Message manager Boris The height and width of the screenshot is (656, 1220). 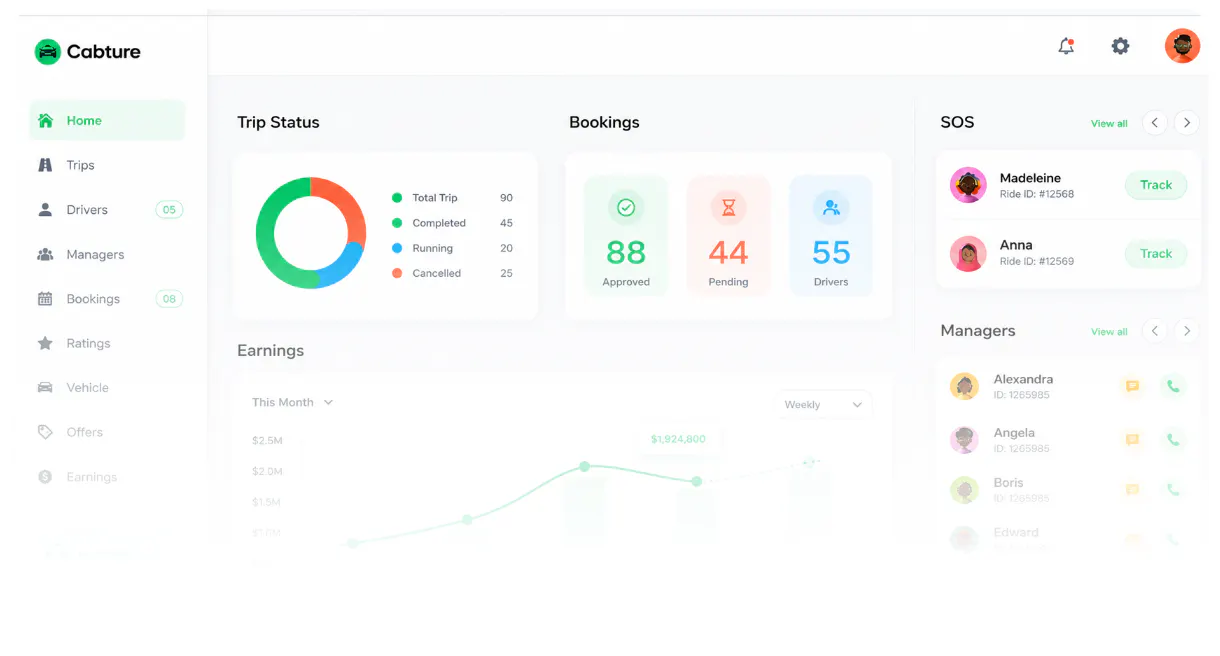(1132, 490)
